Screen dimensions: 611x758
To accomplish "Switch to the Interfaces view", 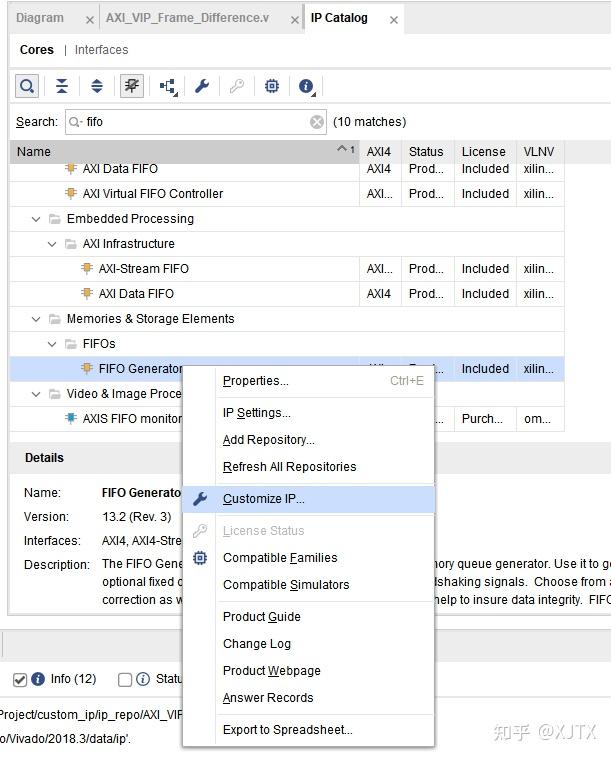I will coord(102,50).
